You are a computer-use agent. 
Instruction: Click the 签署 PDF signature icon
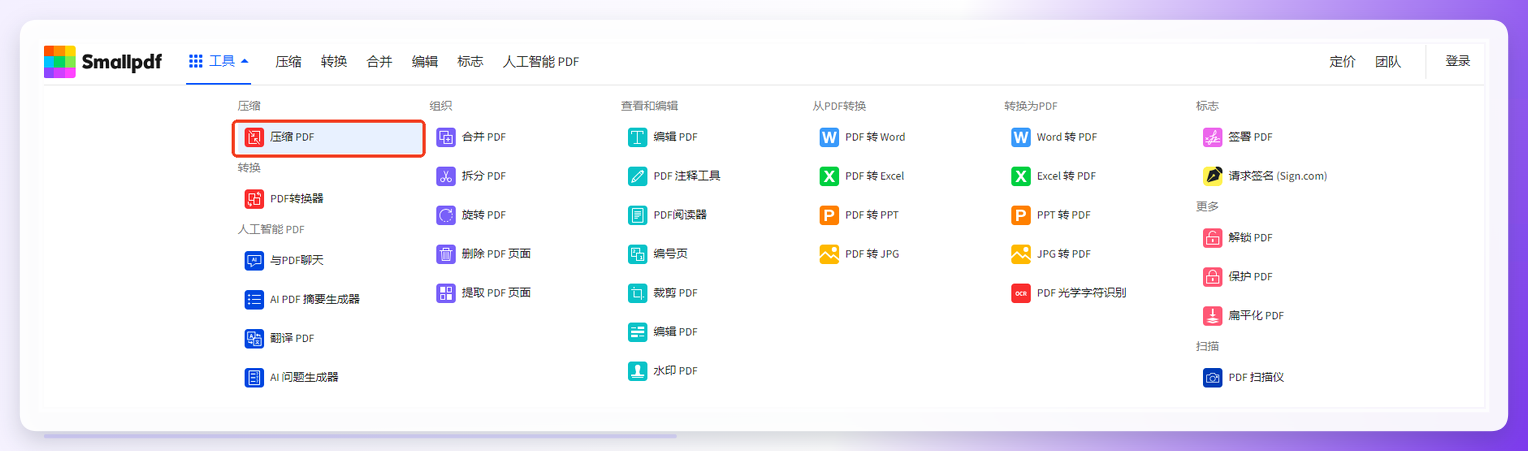point(1213,137)
